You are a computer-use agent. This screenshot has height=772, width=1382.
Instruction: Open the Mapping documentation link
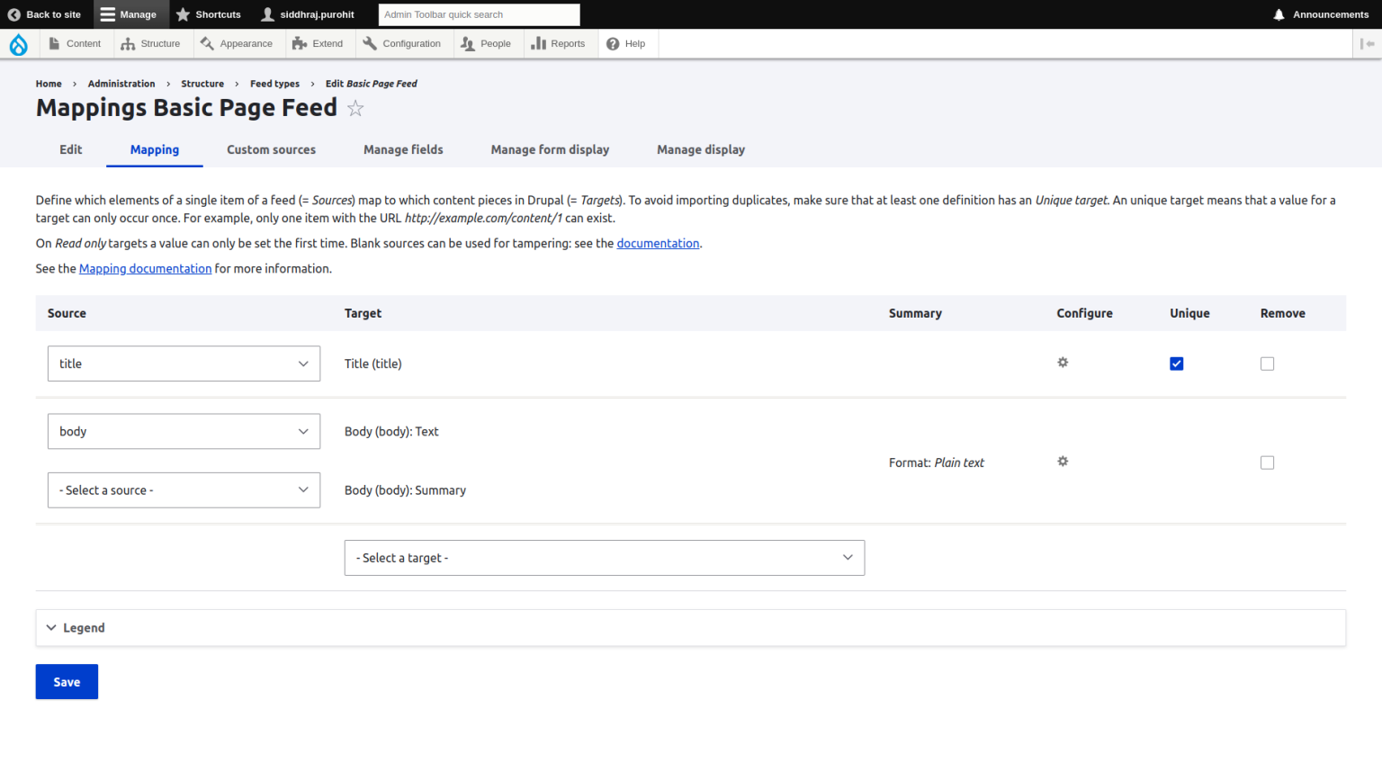145,268
